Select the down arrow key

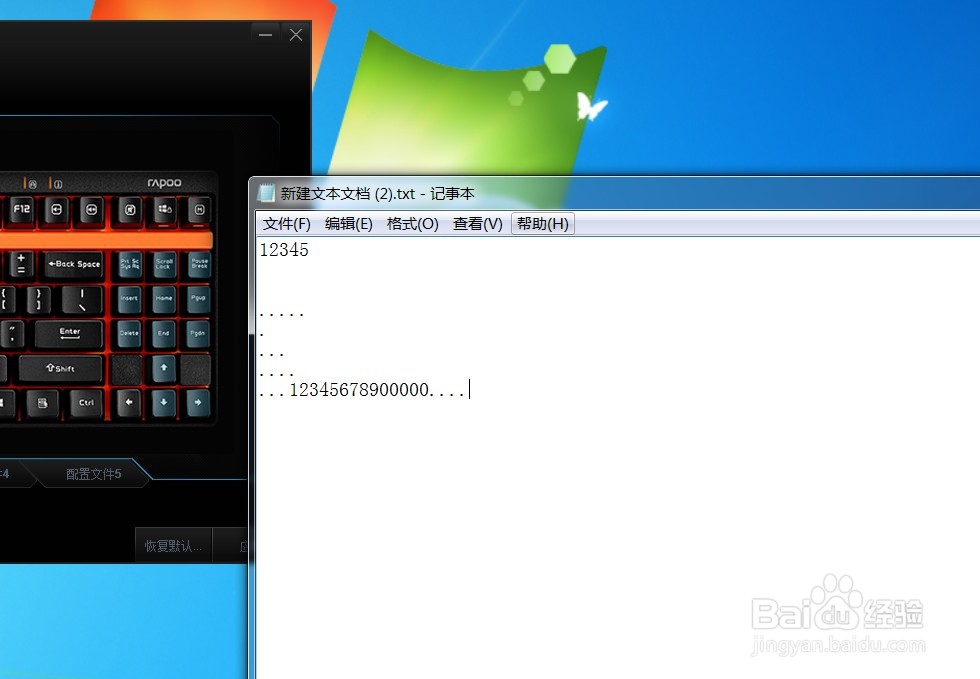tap(164, 403)
